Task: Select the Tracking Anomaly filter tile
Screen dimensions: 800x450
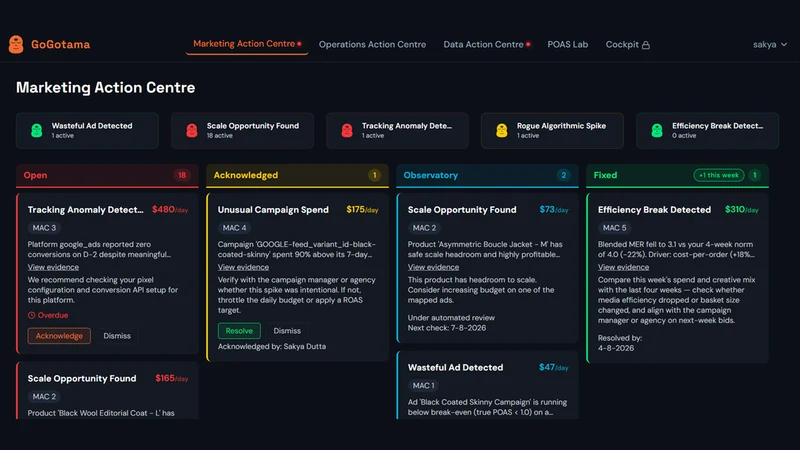Action: (x=397, y=131)
